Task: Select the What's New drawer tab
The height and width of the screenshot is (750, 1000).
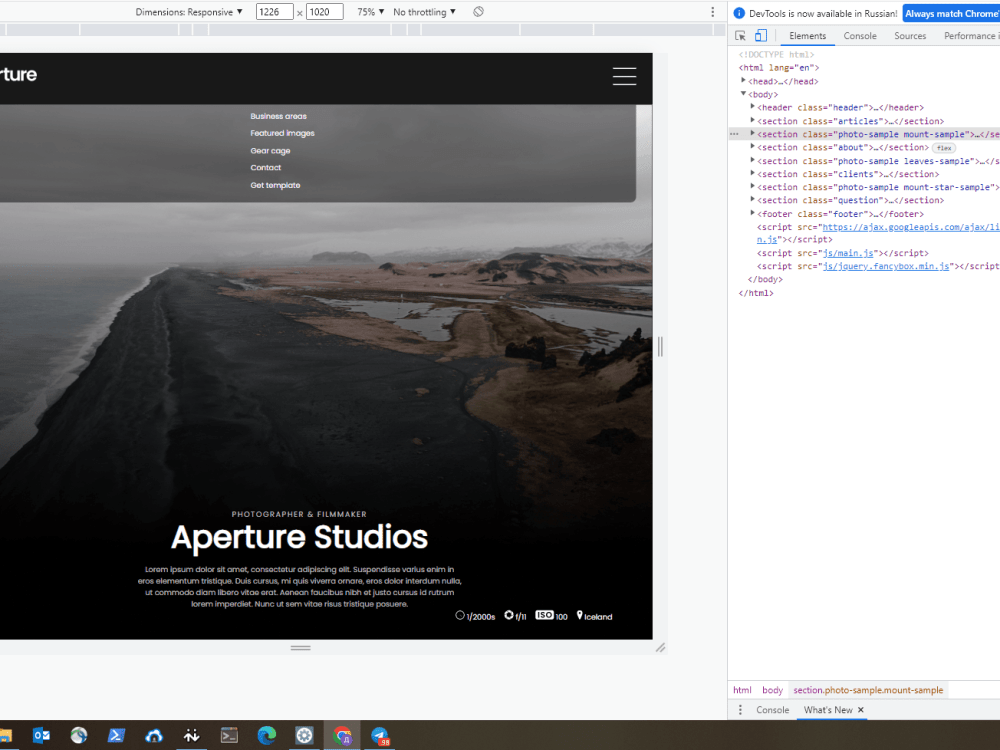Action: [828, 710]
